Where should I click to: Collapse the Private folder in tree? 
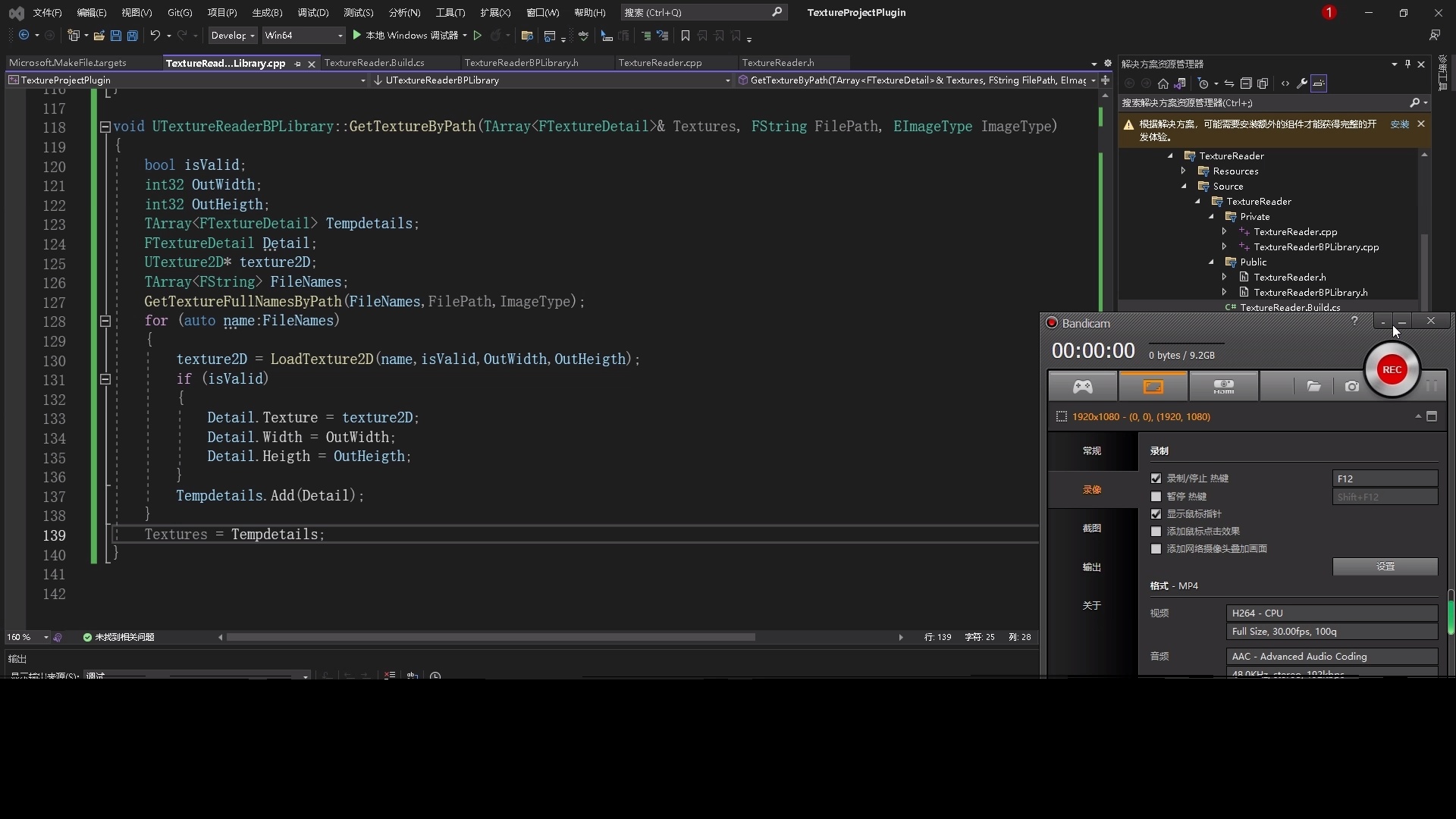pyautogui.click(x=1211, y=217)
